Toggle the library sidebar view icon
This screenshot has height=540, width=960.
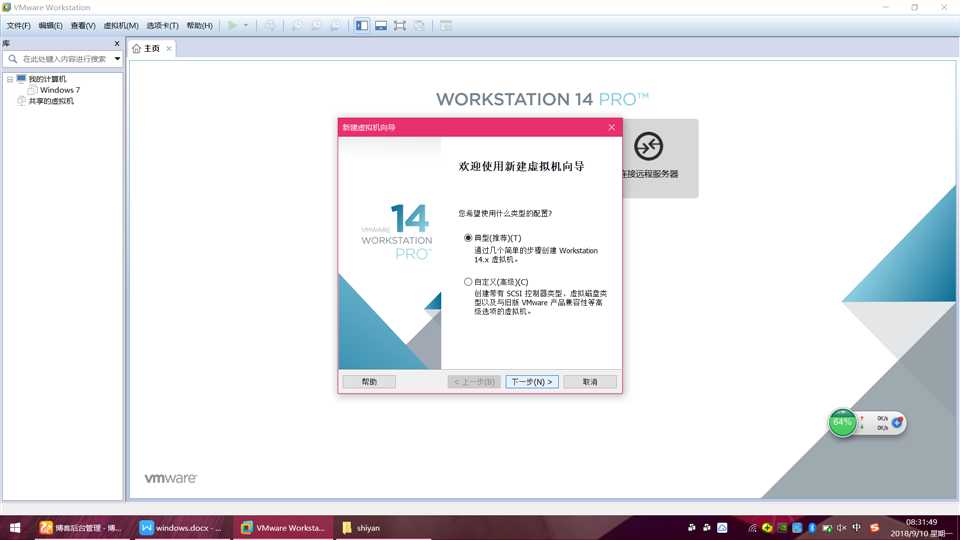point(362,25)
